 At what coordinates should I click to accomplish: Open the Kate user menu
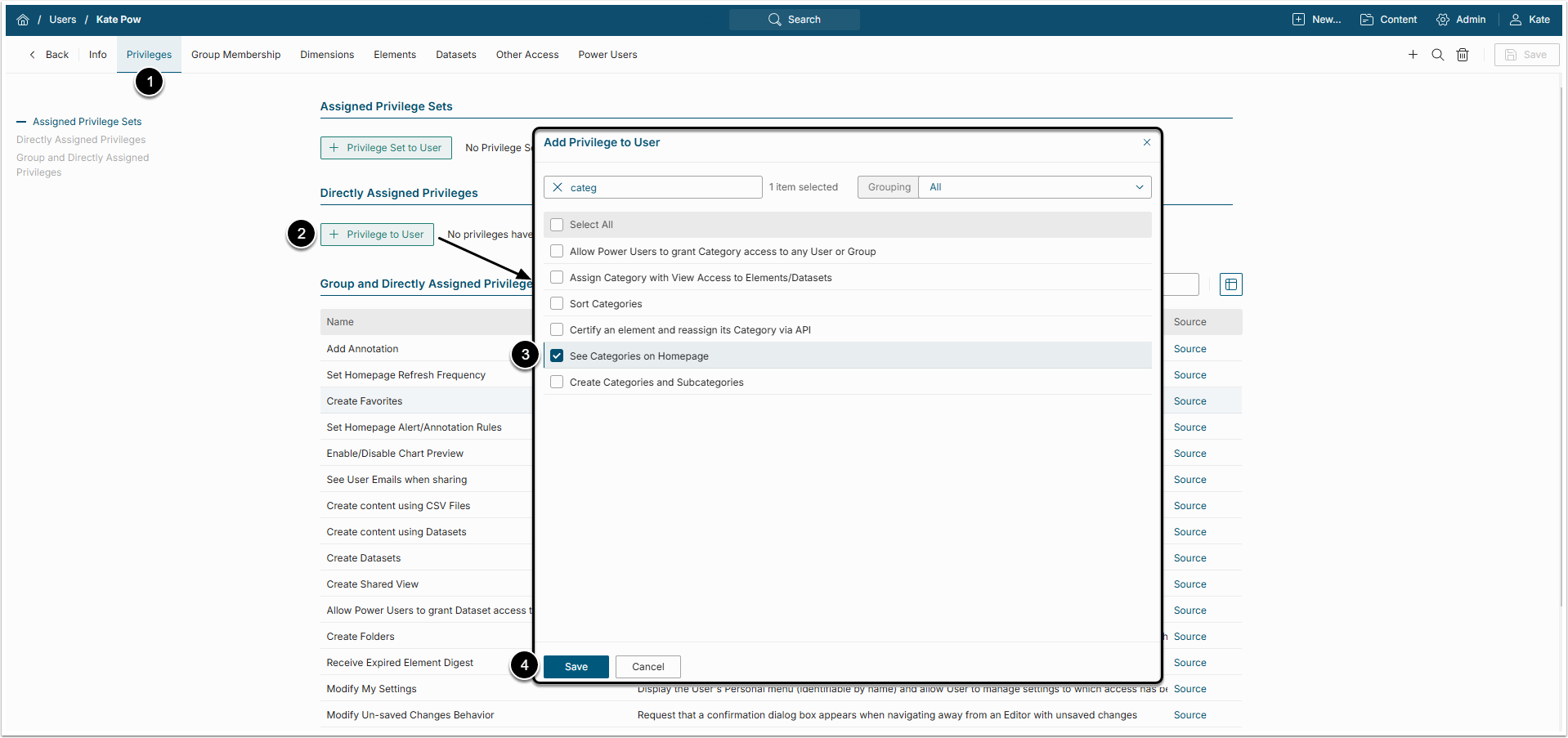[x=1530, y=20]
